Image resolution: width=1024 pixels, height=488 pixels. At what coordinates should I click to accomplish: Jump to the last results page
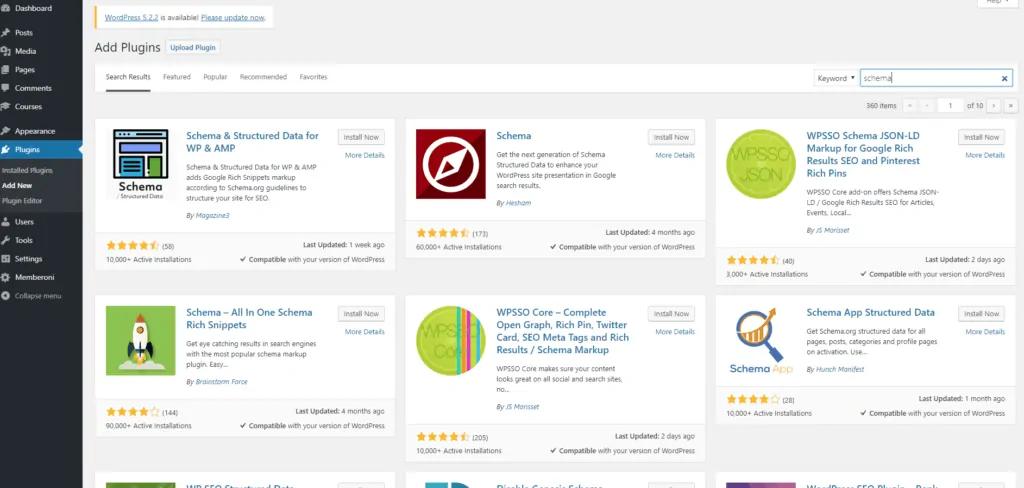click(x=1012, y=105)
